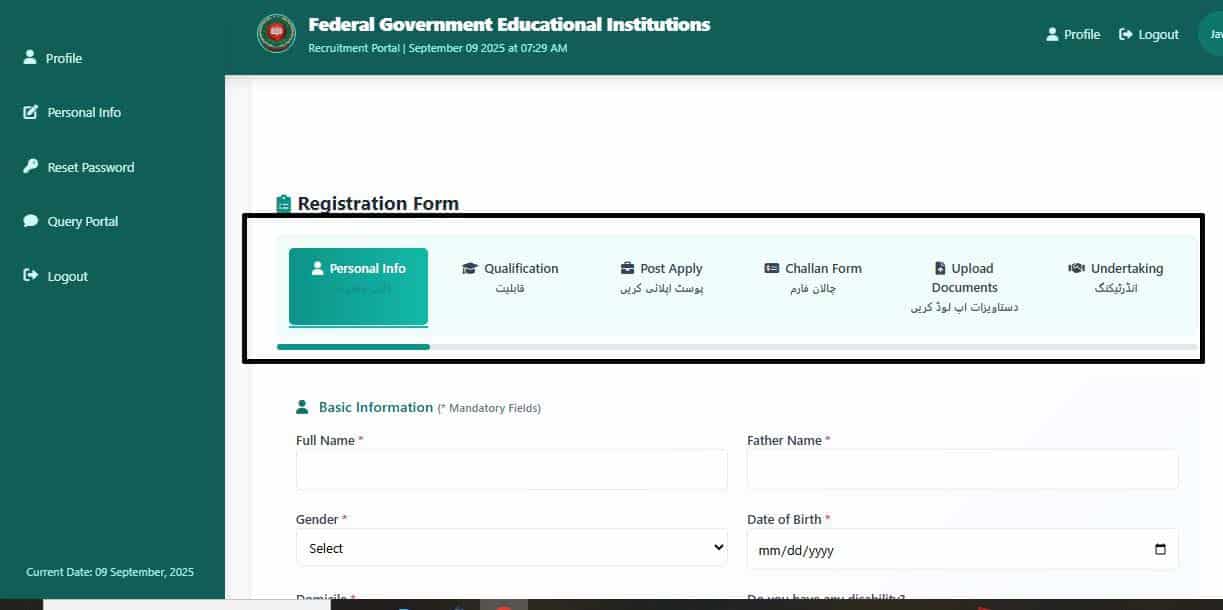Screen dimensions: 1223x610
Task: Switch to the Qualification step tab
Action: (x=510, y=278)
